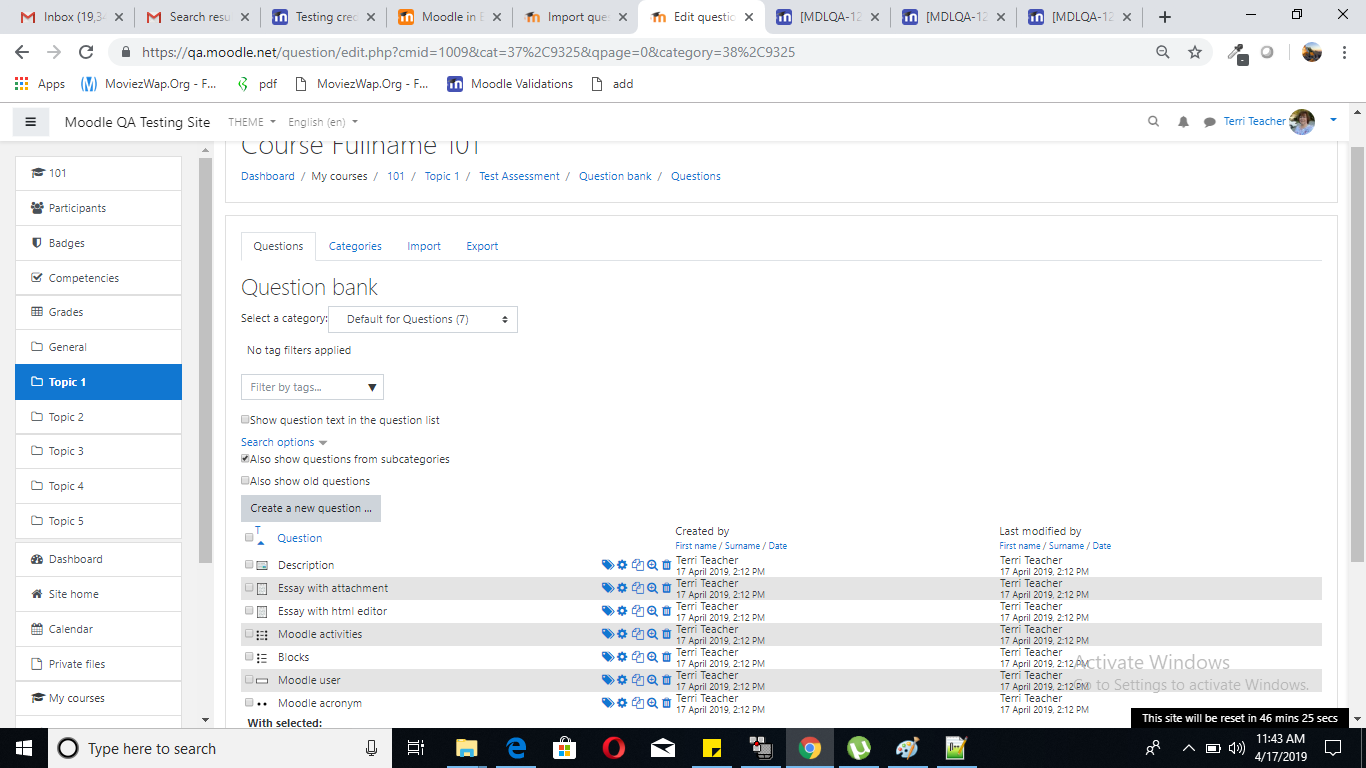Tick the select-all checkbox in Question header
Image resolution: width=1366 pixels, height=768 pixels.
pos(249,538)
